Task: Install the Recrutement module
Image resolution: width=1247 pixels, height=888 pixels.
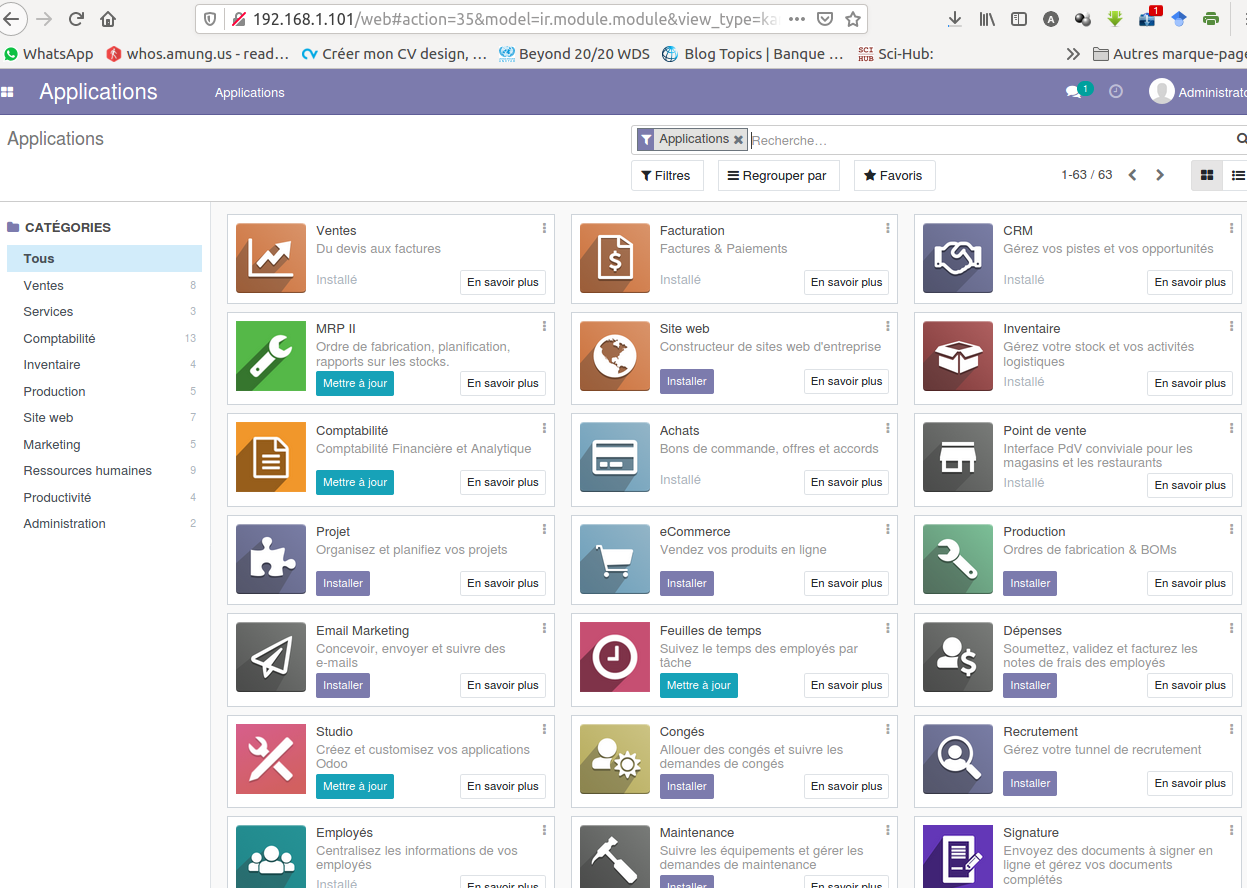Action: coord(1030,783)
